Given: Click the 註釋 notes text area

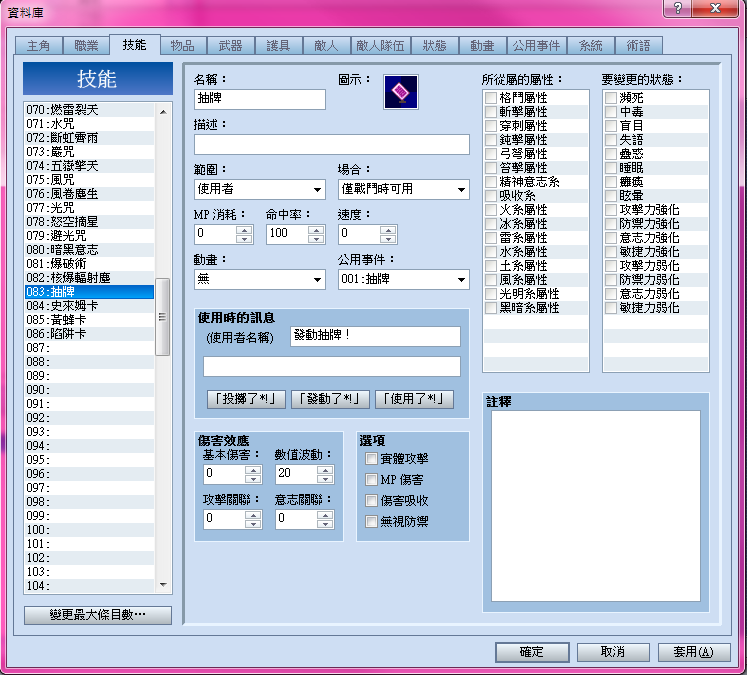Looking at the screenshot, I should (x=596, y=506).
